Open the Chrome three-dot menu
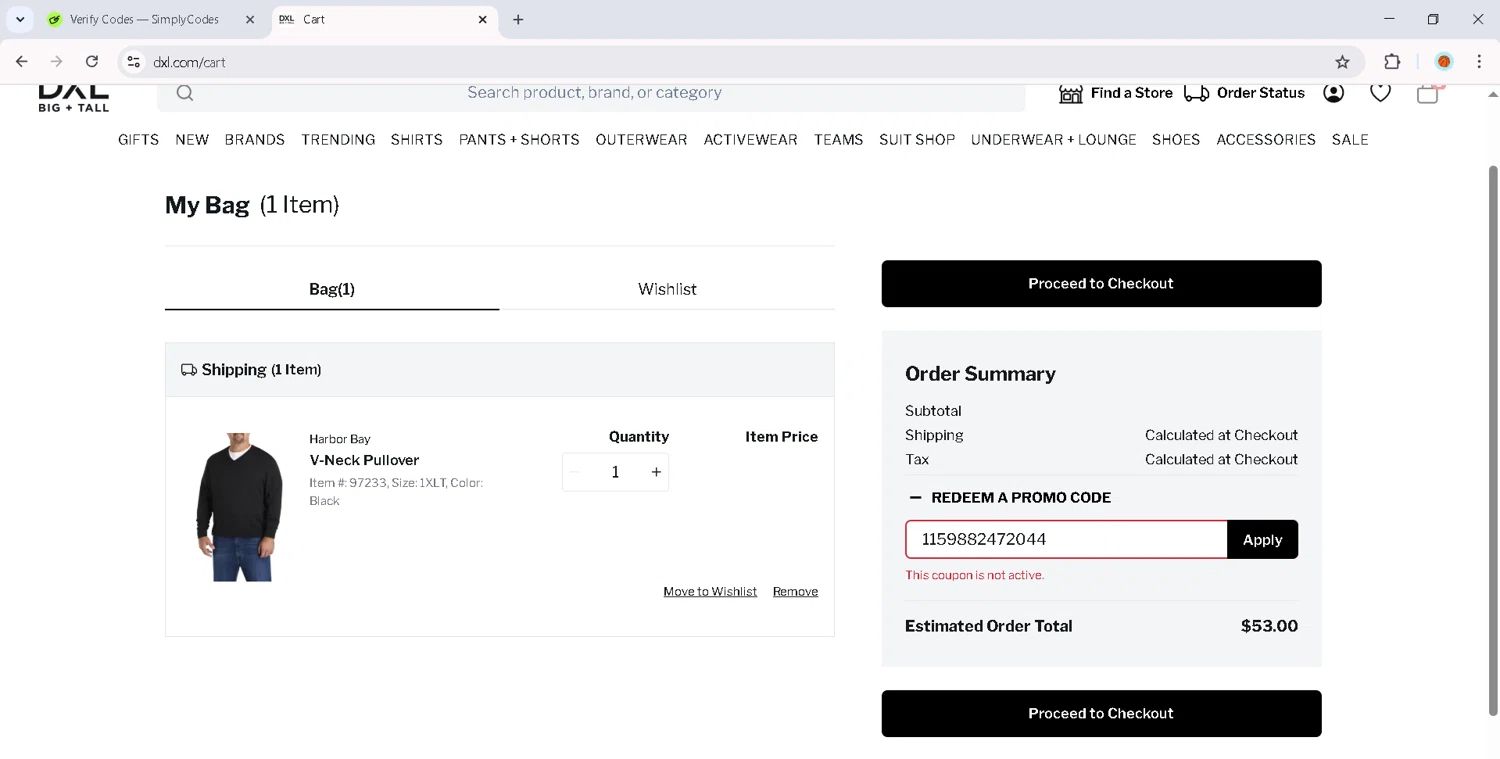The height and width of the screenshot is (759, 1500). [x=1479, y=62]
